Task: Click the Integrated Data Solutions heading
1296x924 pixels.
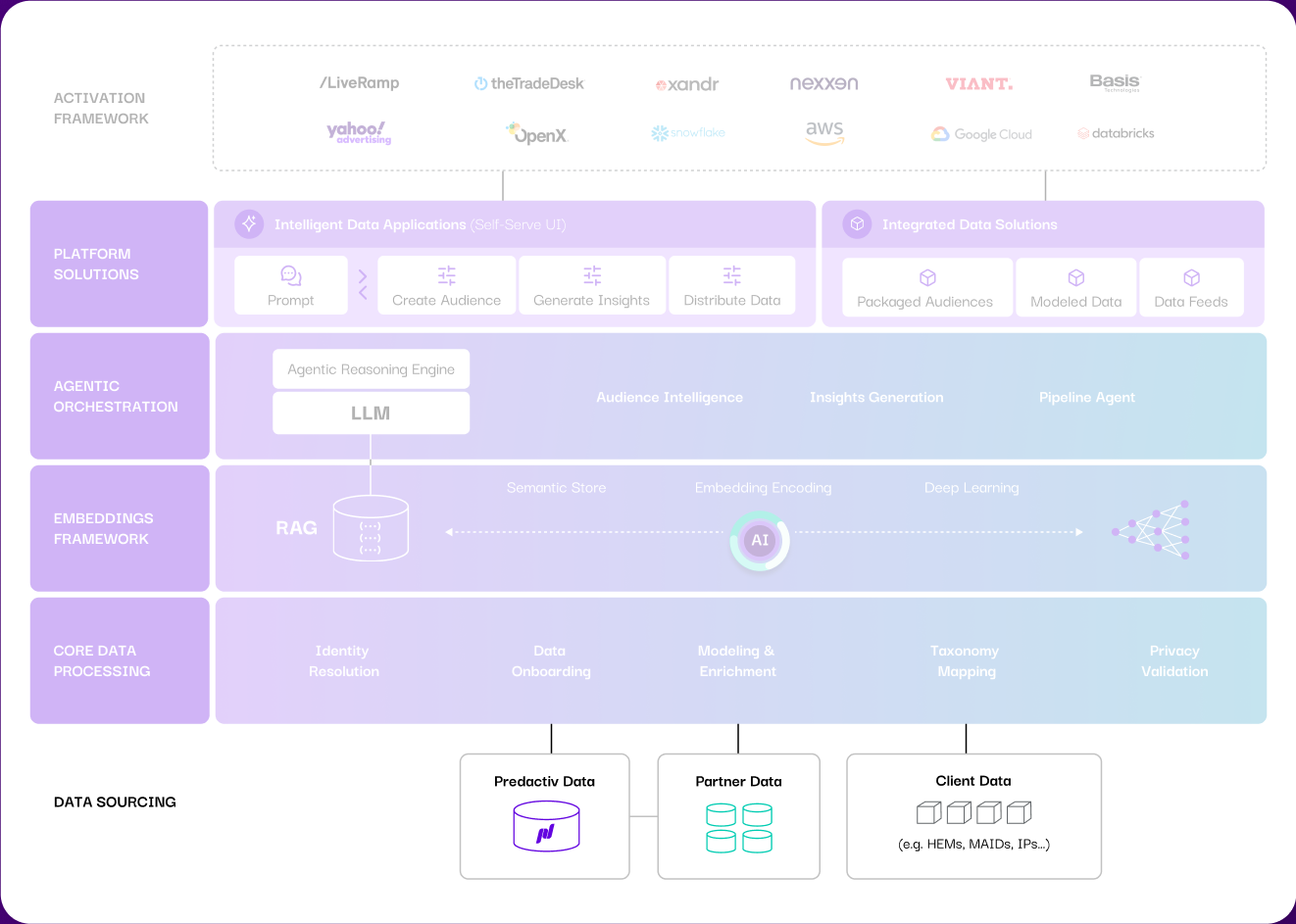Action: click(x=970, y=224)
